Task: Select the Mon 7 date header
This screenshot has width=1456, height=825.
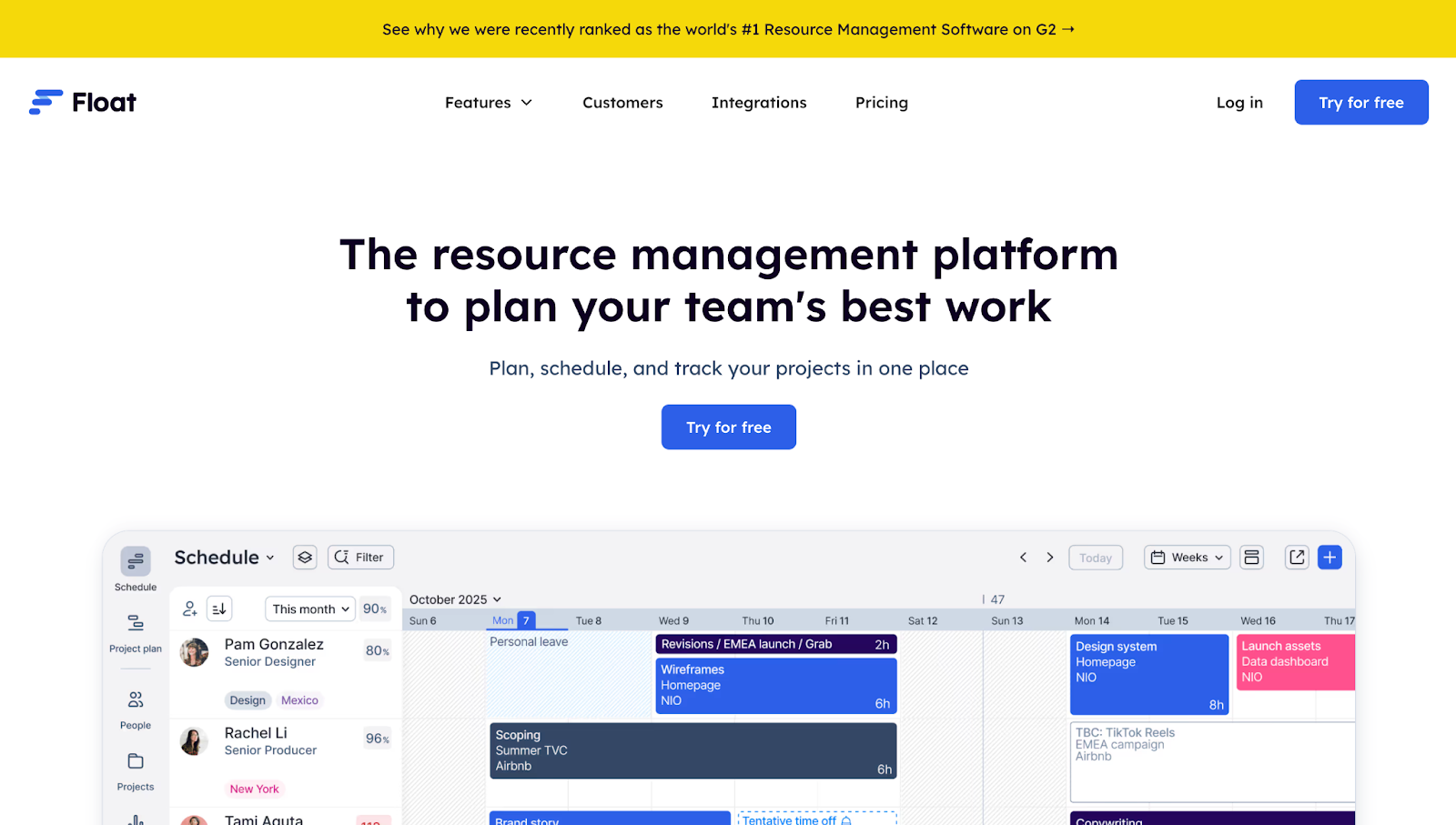Action: (x=511, y=620)
